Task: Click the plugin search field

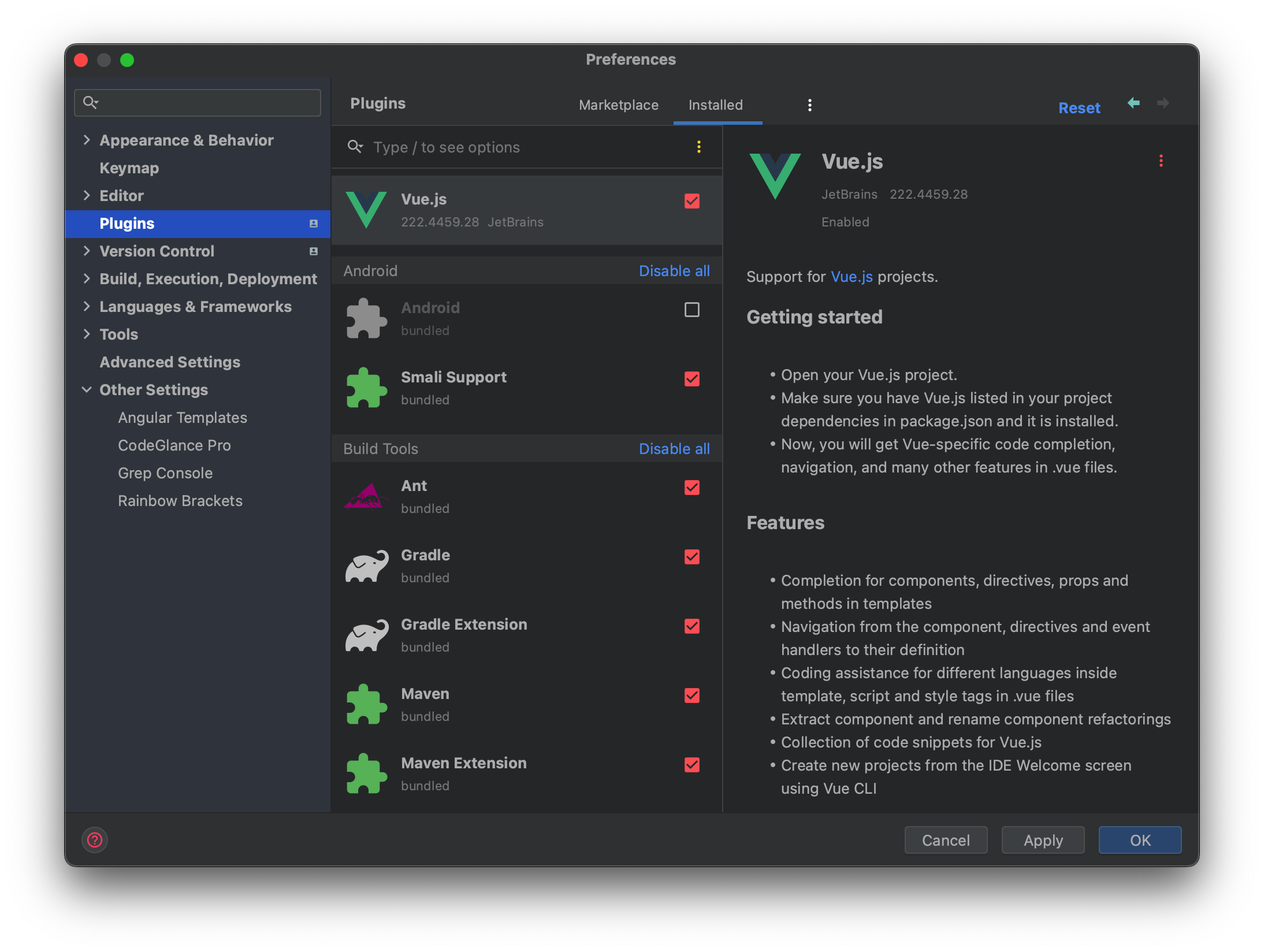Action: pos(520,147)
